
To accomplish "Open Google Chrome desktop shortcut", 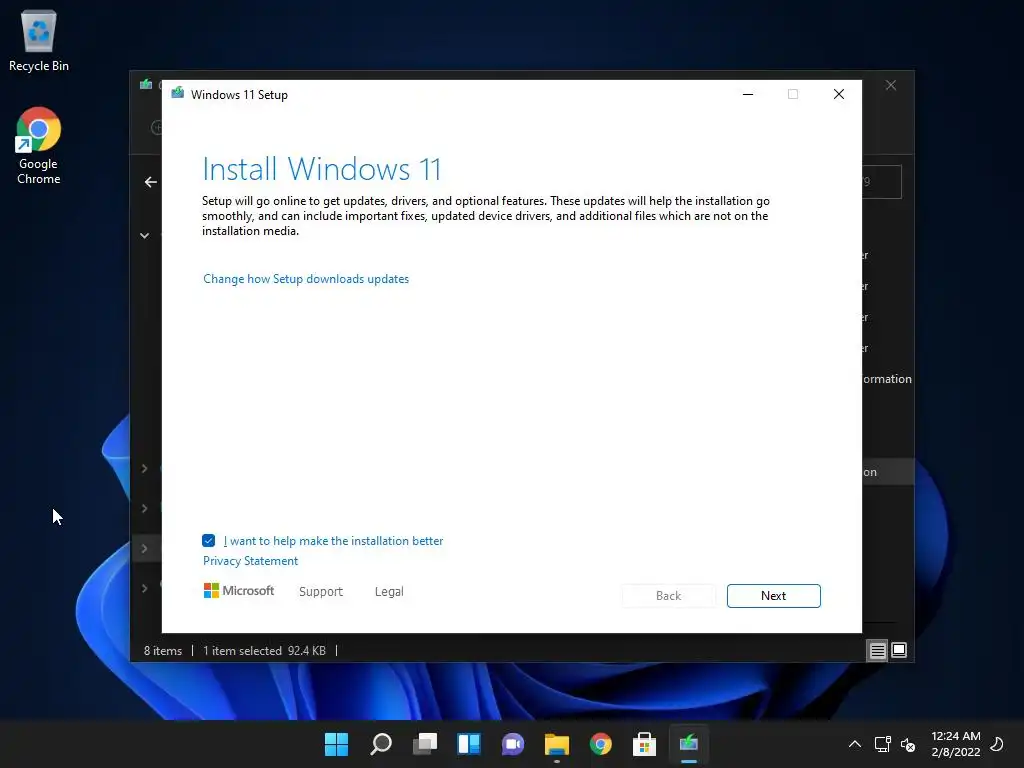I will point(39,146).
